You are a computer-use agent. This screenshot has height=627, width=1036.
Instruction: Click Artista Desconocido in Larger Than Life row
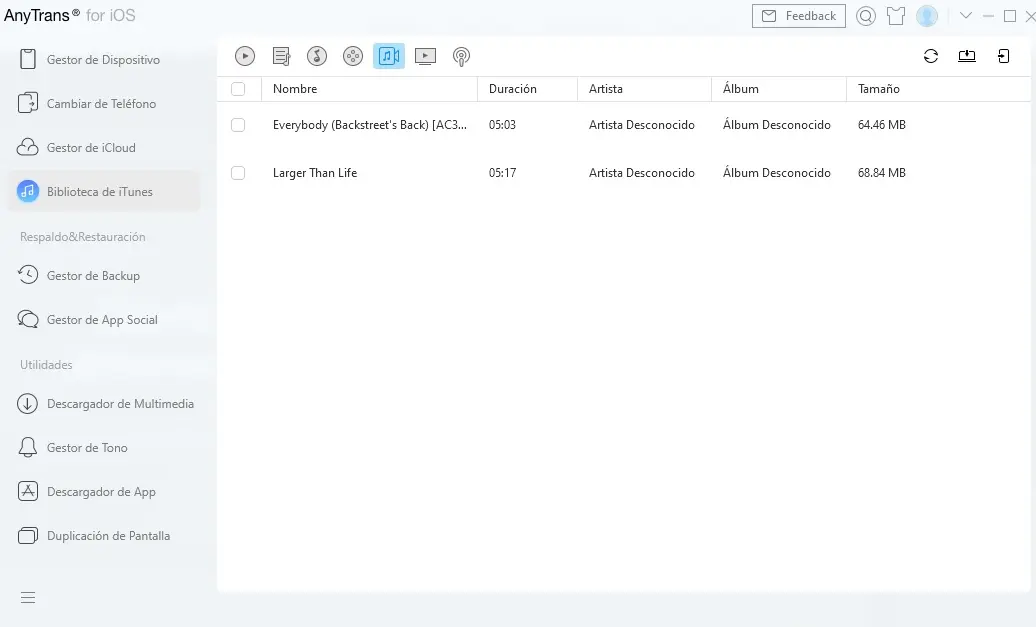pyautogui.click(x=642, y=173)
